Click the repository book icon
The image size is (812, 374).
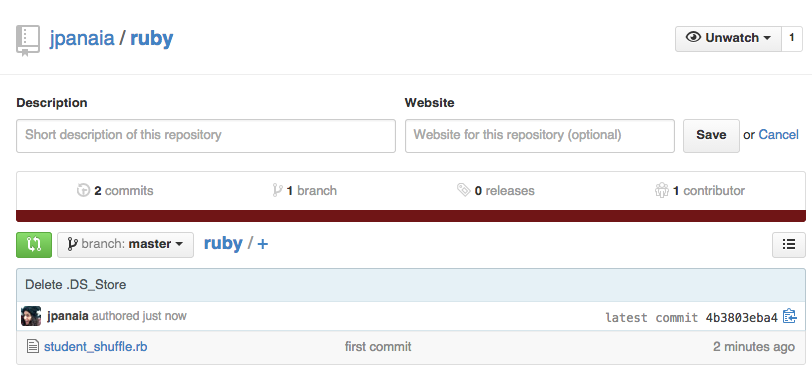(27, 40)
